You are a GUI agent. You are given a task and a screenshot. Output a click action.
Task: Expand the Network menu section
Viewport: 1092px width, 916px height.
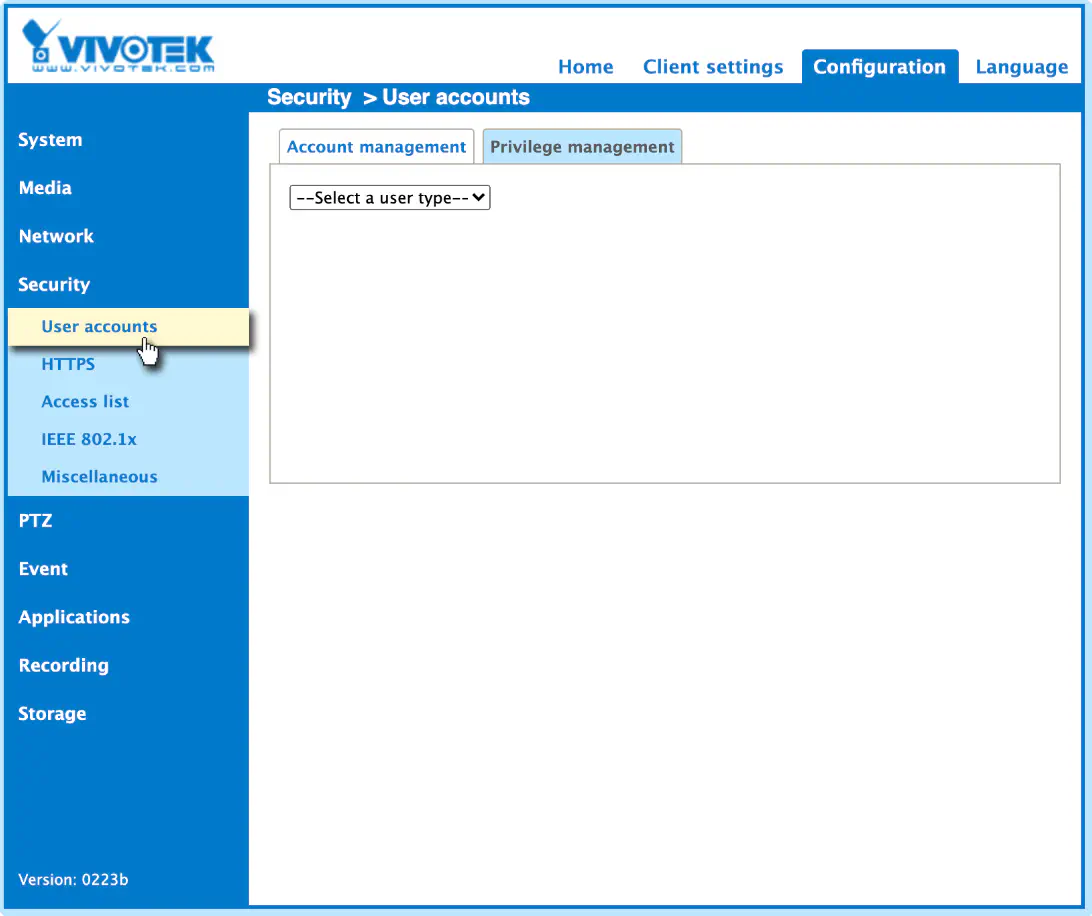click(x=56, y=236)
